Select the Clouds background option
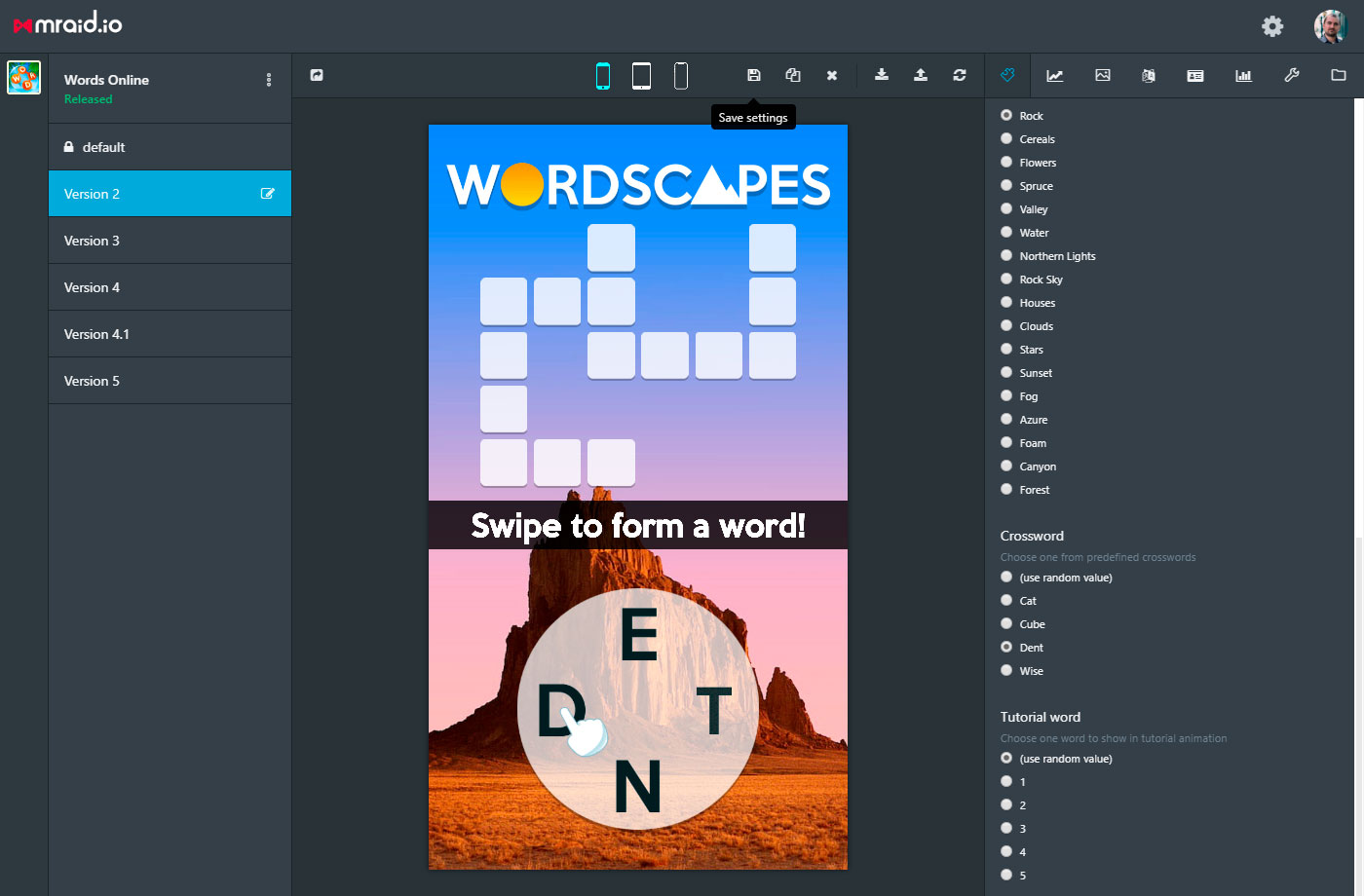This screenshot has height=896, width=1364. click(1006, 325)
